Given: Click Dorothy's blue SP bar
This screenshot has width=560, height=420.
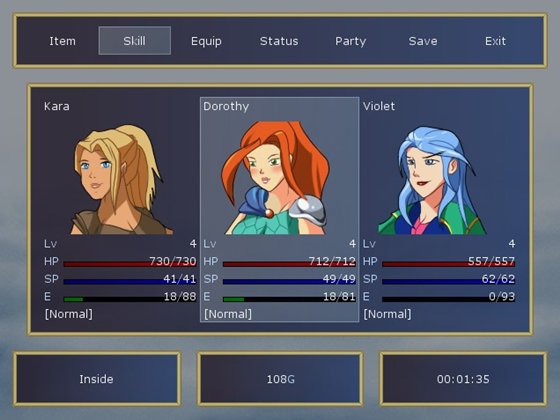Looking at the screenshot, I should pyautogui.click(x=289, y=281).
